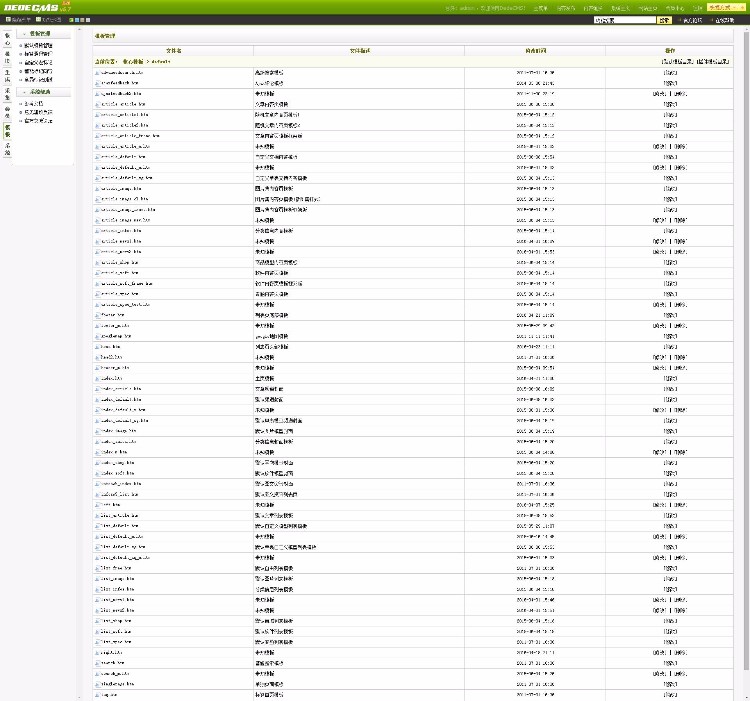
Task: Click the file icon of index.htm row
Action: coord(97,378)
